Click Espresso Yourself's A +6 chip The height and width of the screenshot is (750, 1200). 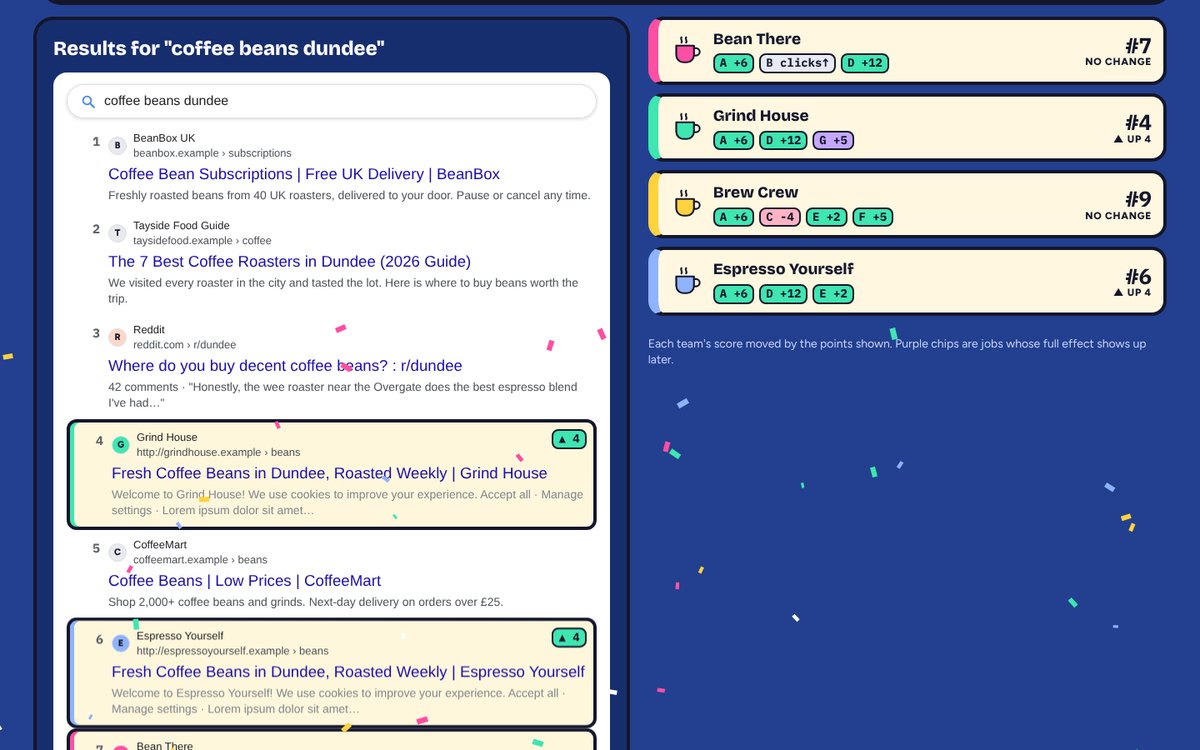[x=734, y=294]
